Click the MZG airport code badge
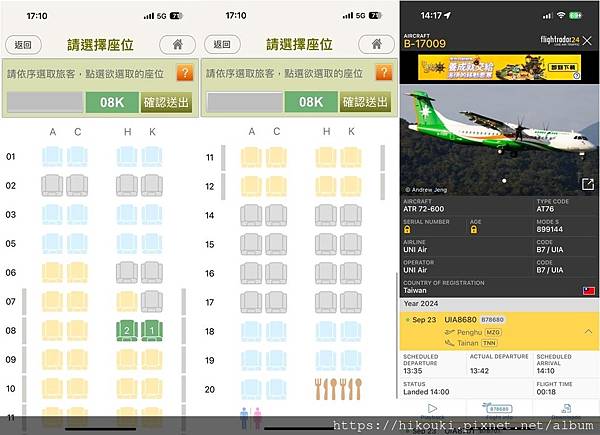The width and height of the screenshot is (600, 435). (494, 332)
